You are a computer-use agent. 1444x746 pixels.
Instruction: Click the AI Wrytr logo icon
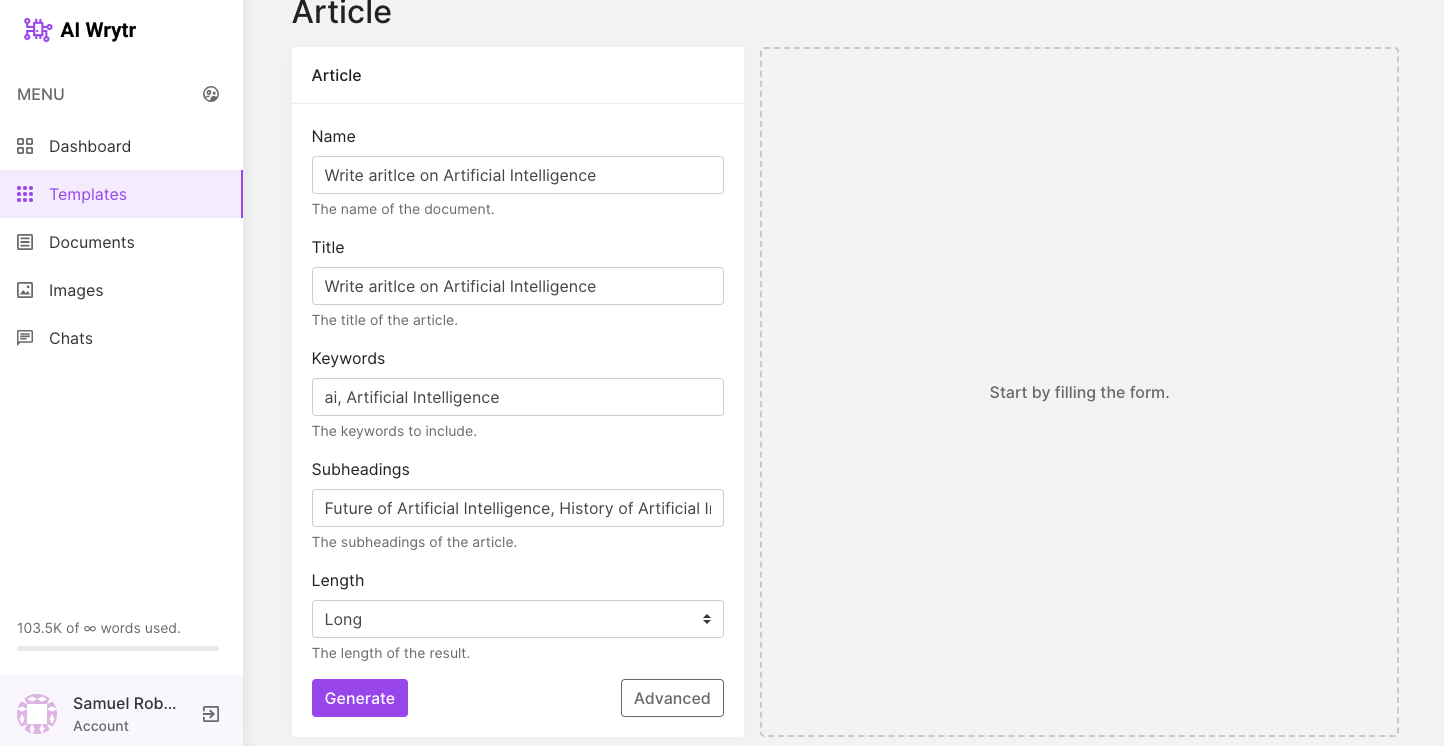coord(37,30)
